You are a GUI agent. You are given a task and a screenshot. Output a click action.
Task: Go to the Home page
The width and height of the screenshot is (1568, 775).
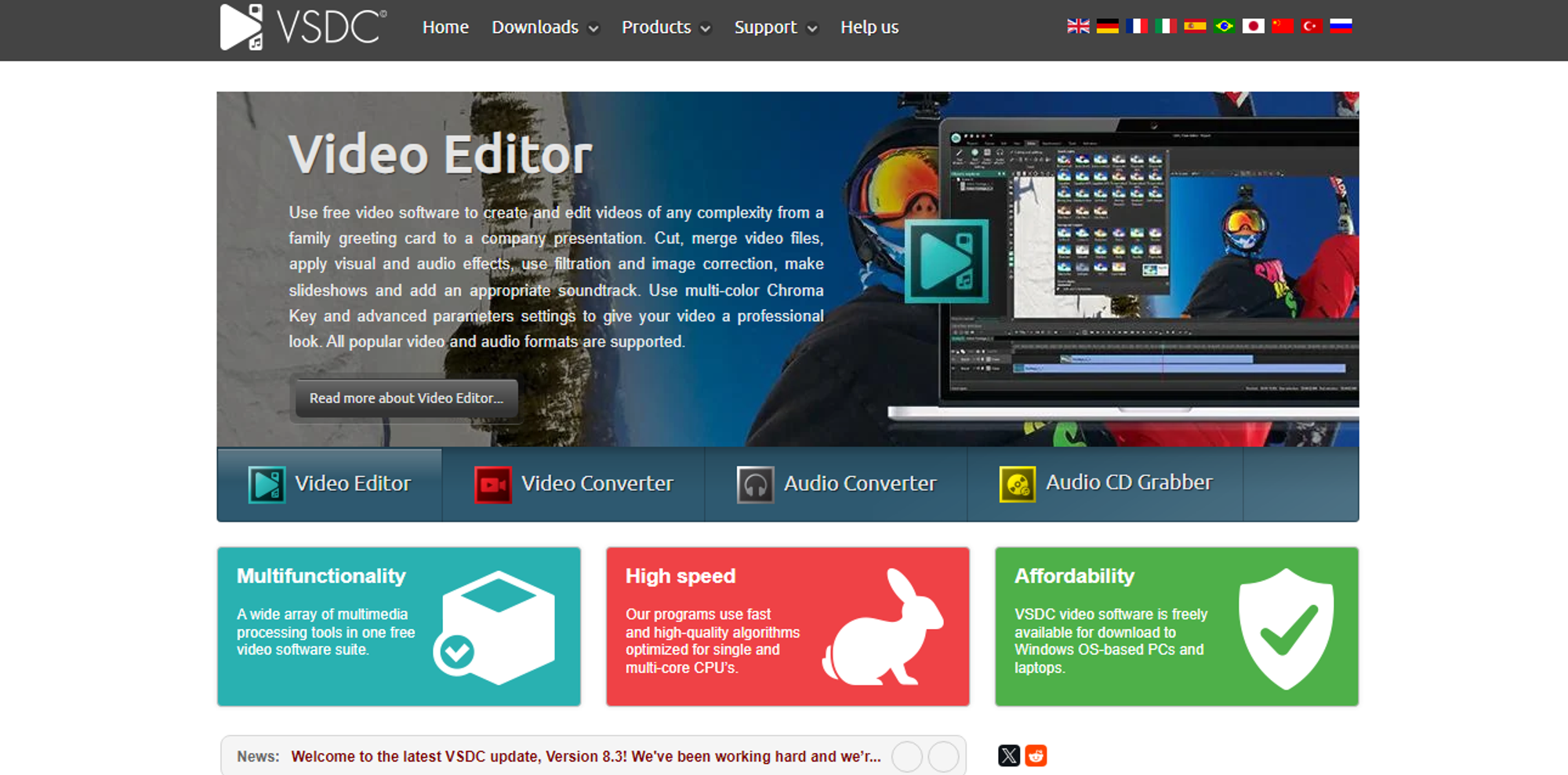pyautogui.click(x=445, y=27)
